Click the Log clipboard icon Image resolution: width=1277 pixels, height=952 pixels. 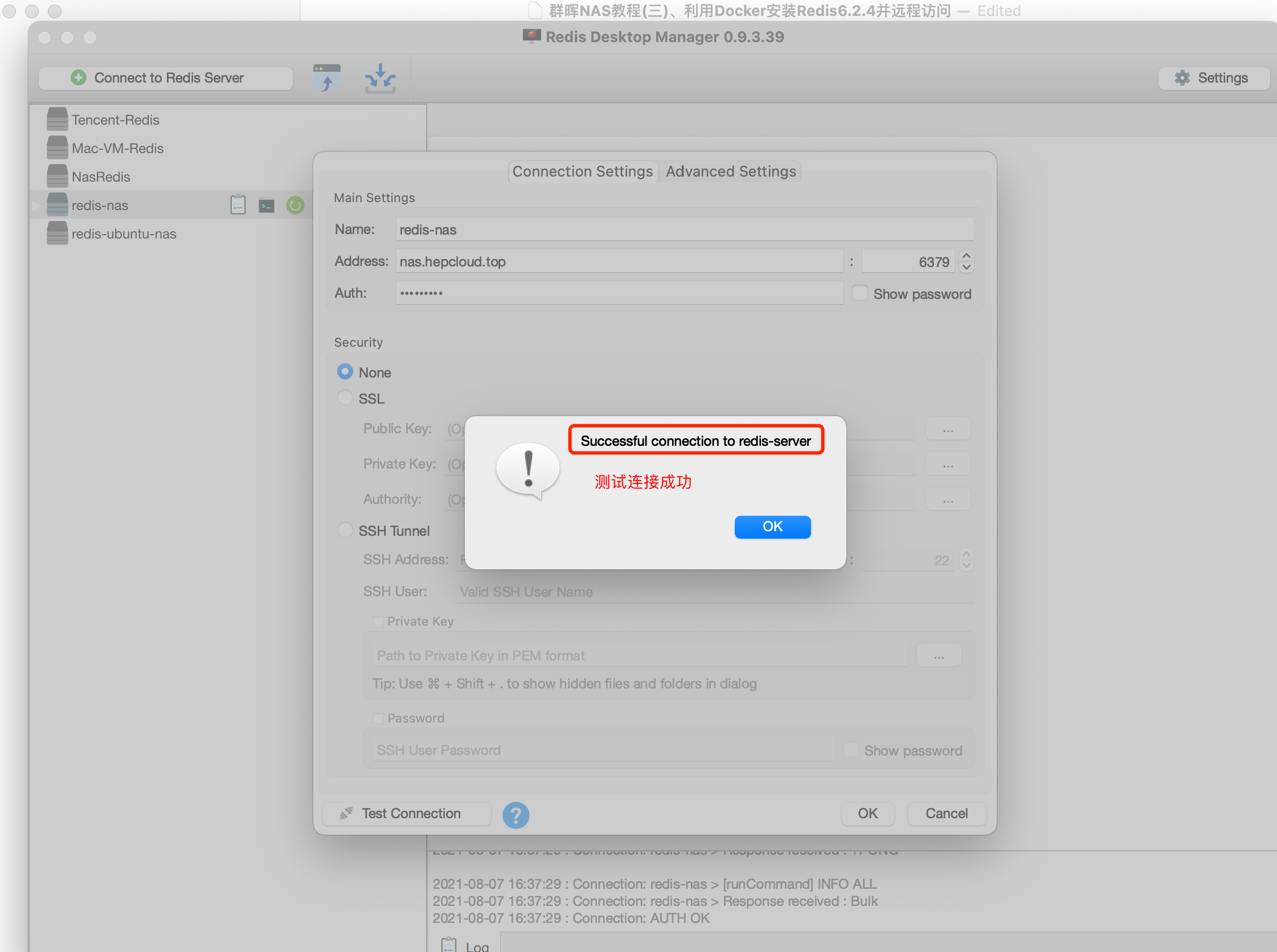(x=449, y=945)
